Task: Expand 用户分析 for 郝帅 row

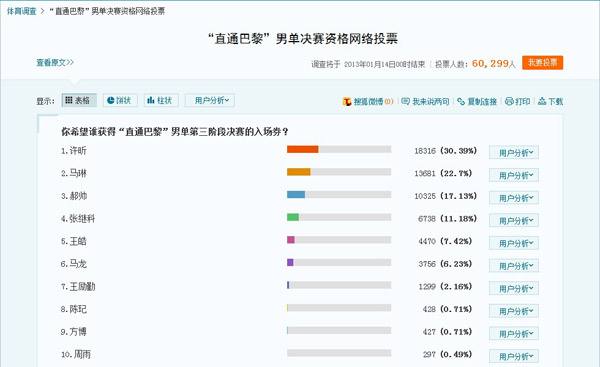Action: (x=514, y=197)
